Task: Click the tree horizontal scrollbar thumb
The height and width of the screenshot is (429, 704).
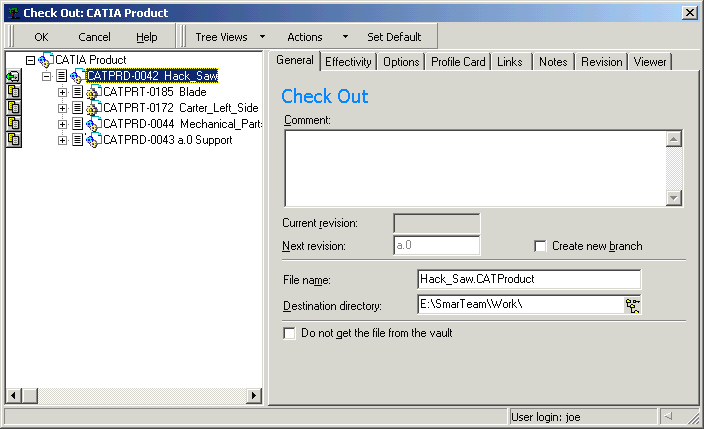Action: 30,395
